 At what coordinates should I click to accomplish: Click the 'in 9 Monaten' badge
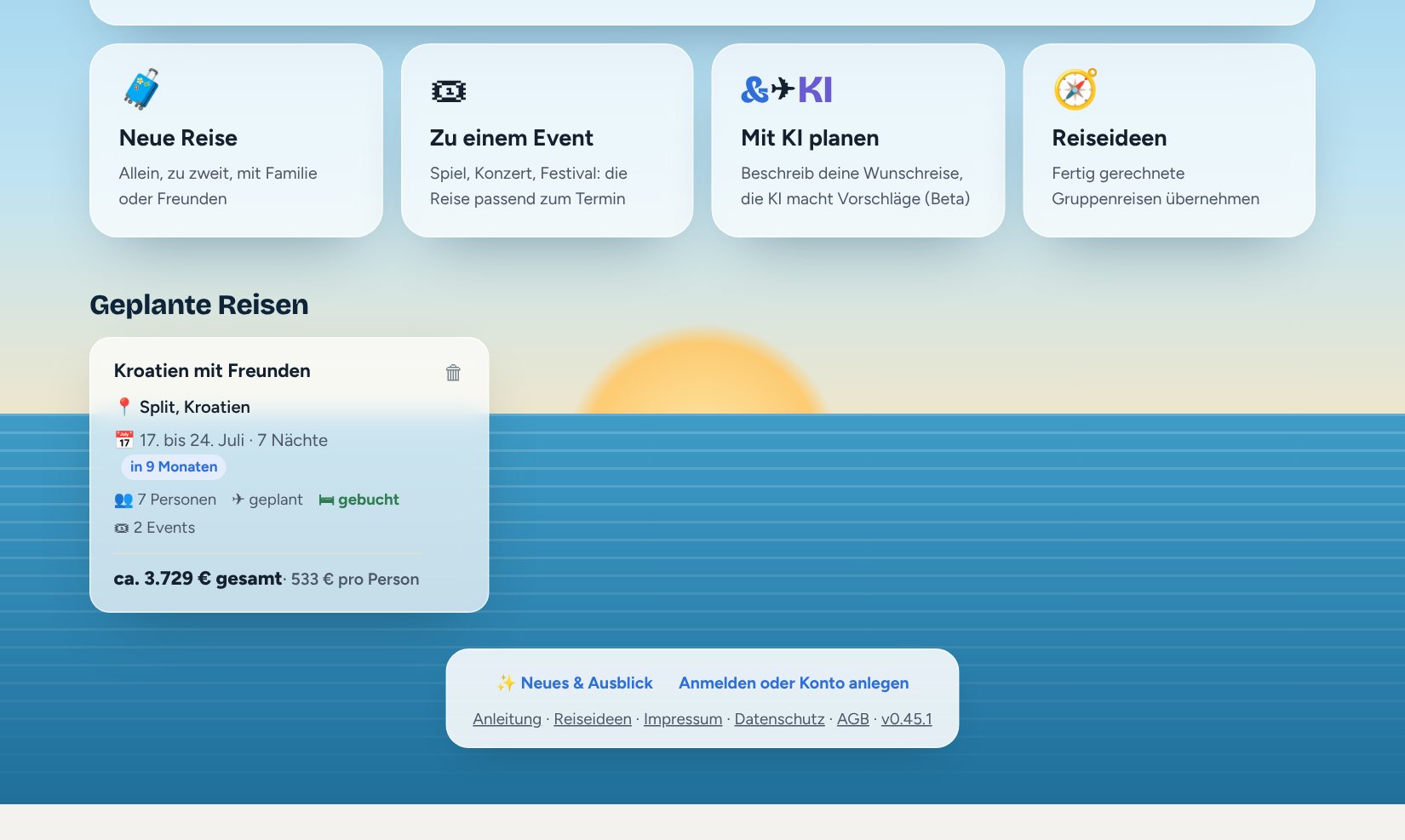(174, 466)
